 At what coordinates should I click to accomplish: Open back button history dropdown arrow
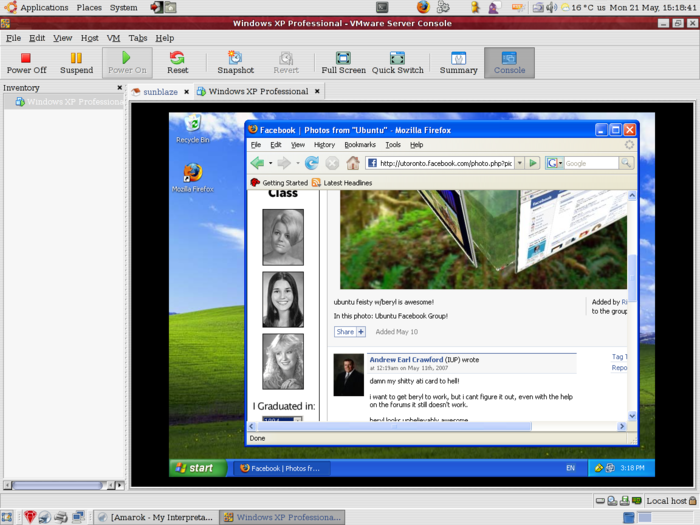click(x=271, y=163)
